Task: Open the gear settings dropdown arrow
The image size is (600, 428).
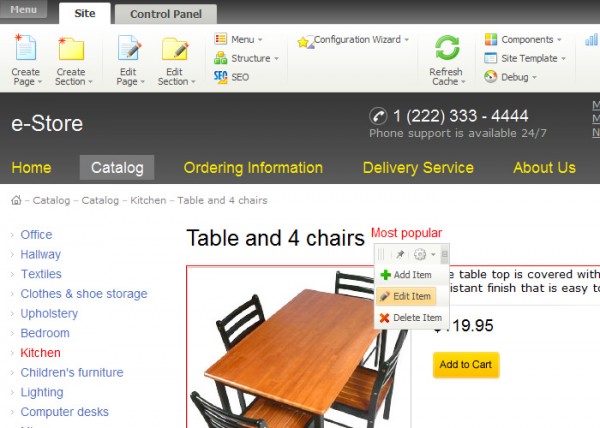Action: 433,254
